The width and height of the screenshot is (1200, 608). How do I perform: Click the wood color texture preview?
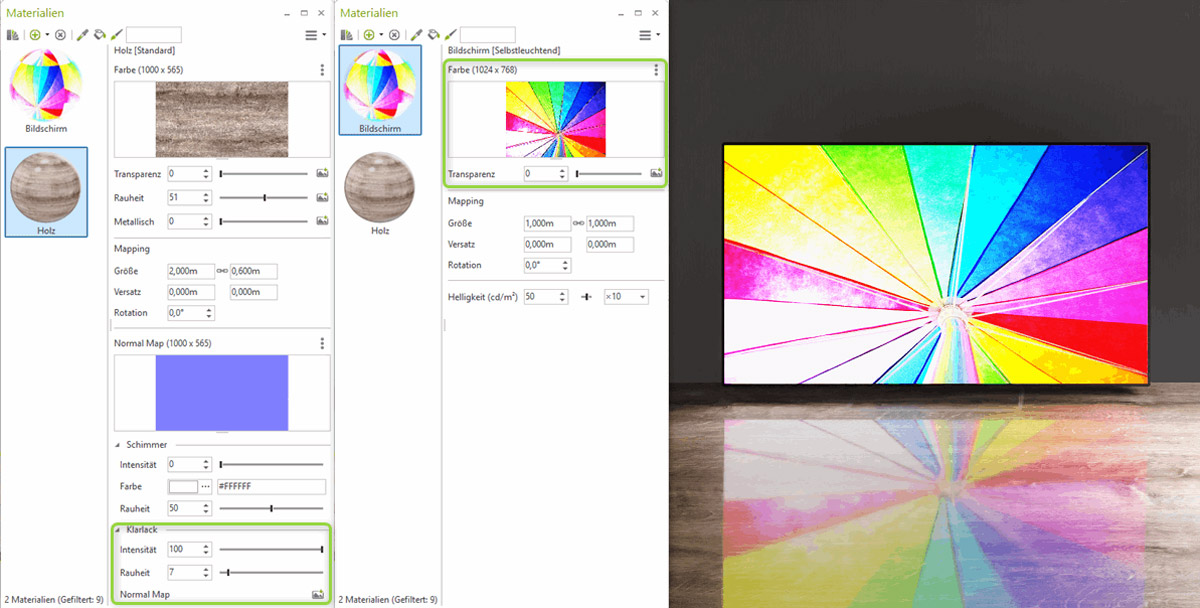[x=222, y=119]
